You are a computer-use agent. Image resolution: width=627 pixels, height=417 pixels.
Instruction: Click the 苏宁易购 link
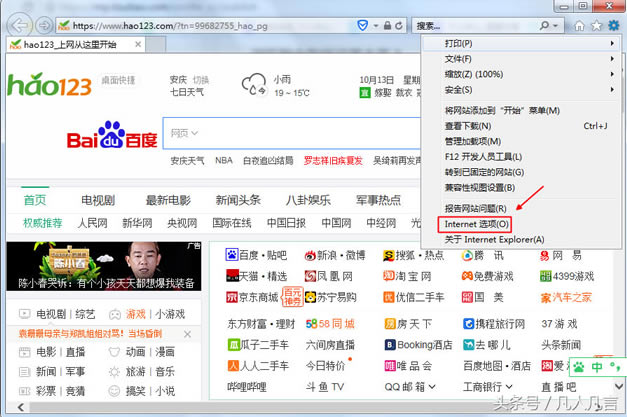click(x=330, y=297)
